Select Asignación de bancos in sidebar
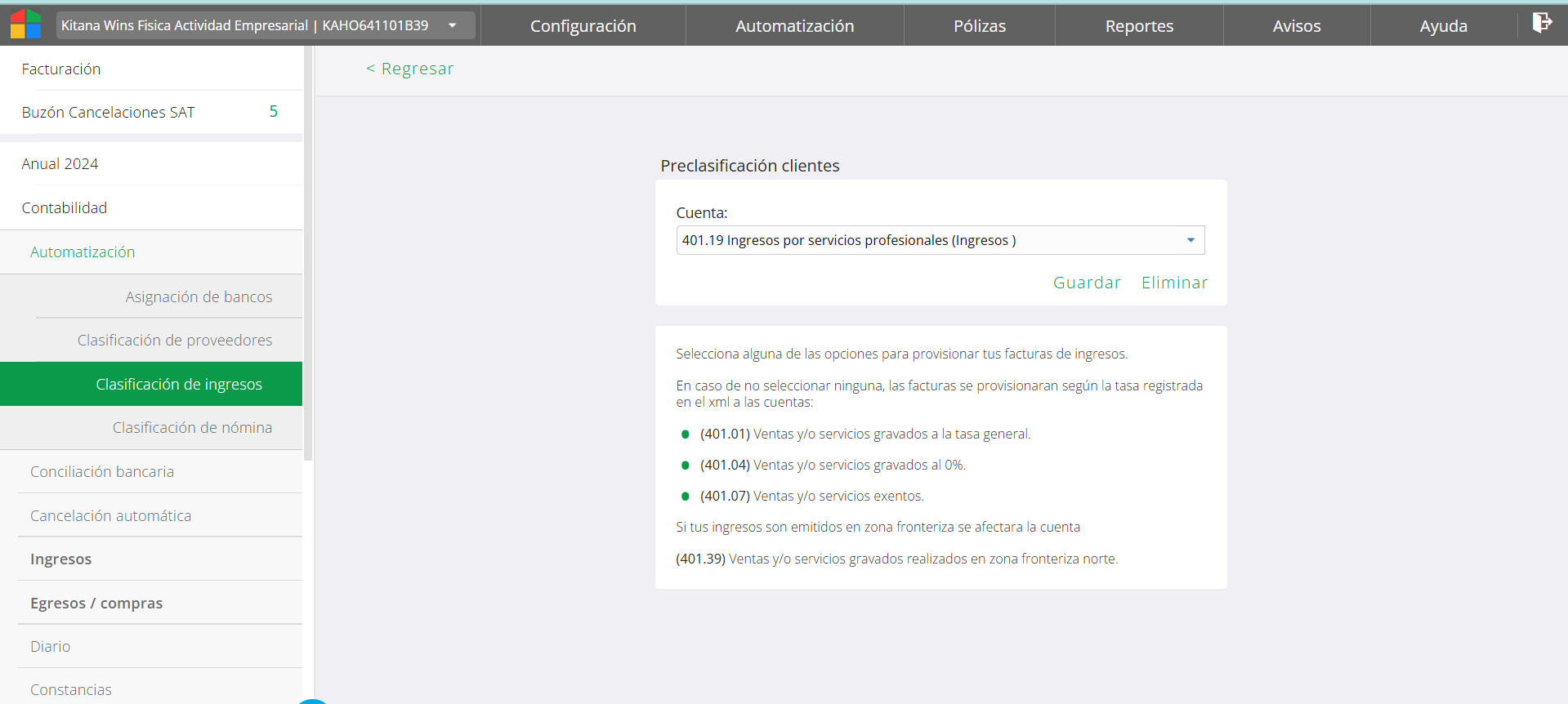 pos(199,296)
